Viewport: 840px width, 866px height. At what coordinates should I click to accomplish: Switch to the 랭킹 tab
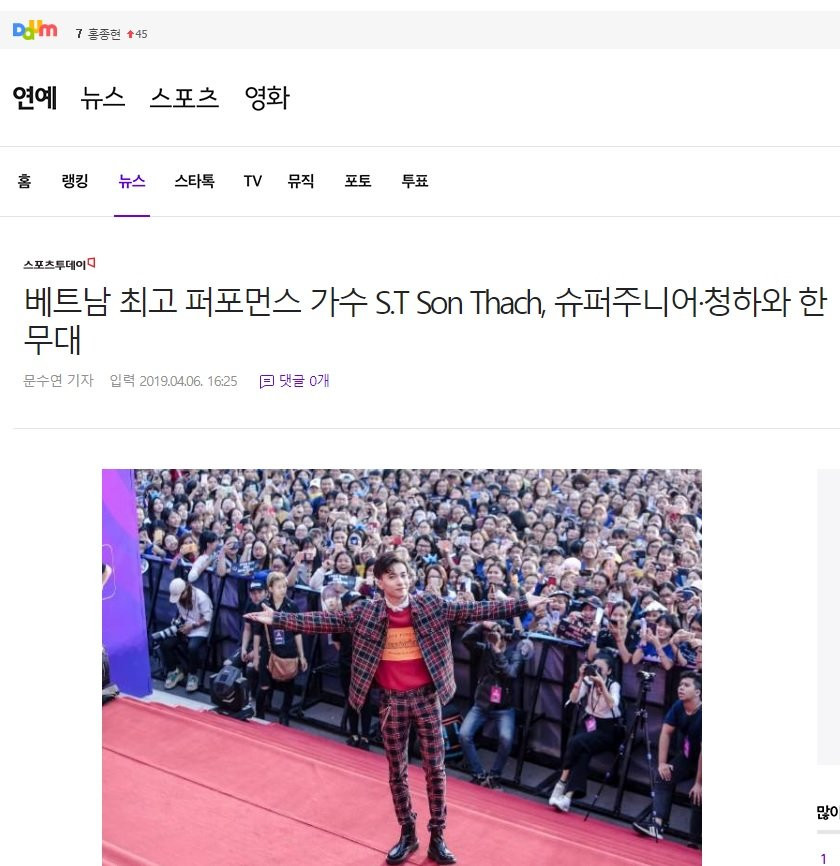(x=75, y=181)
